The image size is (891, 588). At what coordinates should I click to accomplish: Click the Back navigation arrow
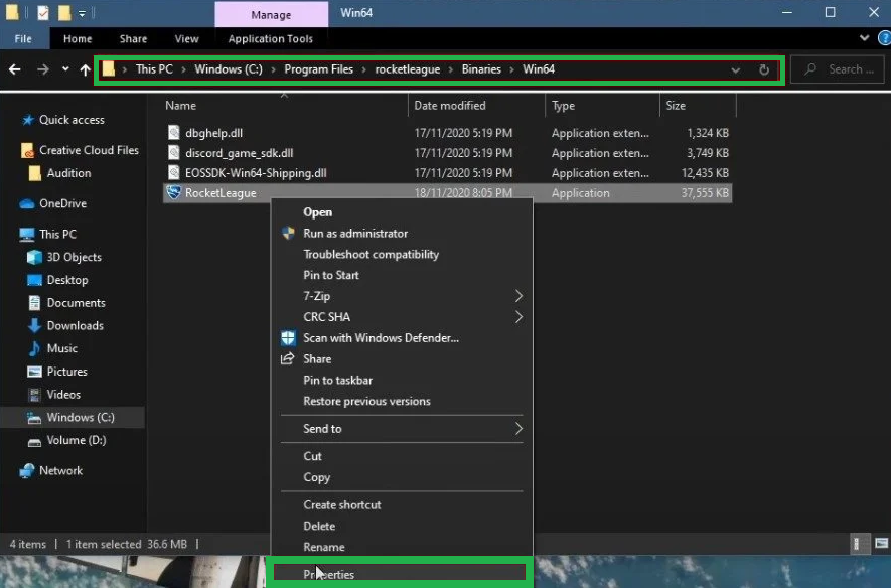15,70
